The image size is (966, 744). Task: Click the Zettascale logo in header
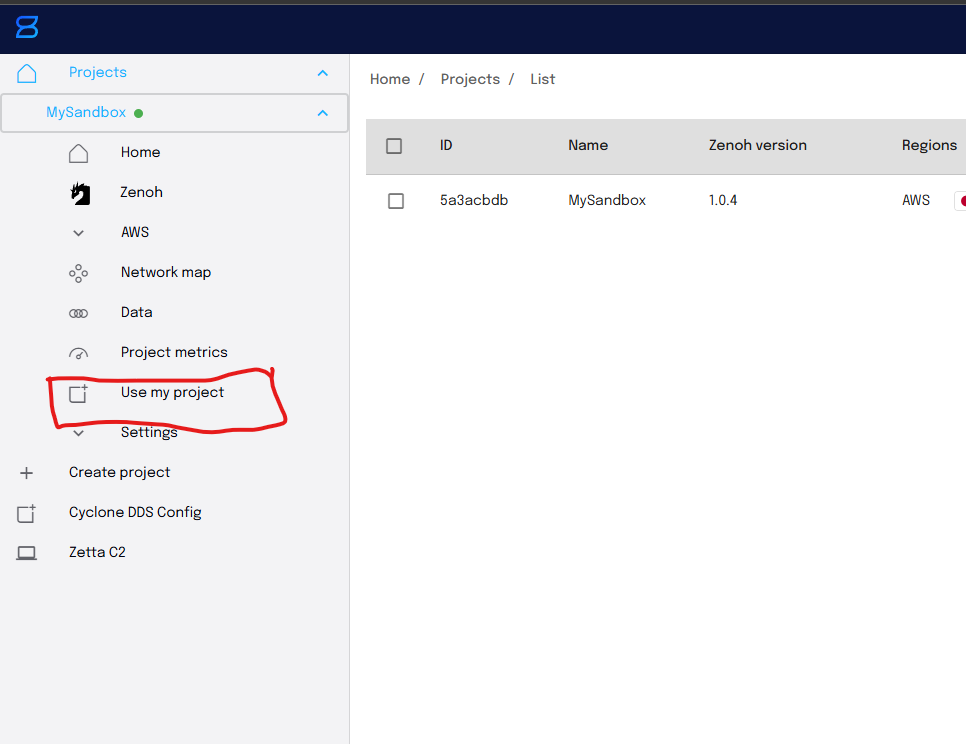27,27
